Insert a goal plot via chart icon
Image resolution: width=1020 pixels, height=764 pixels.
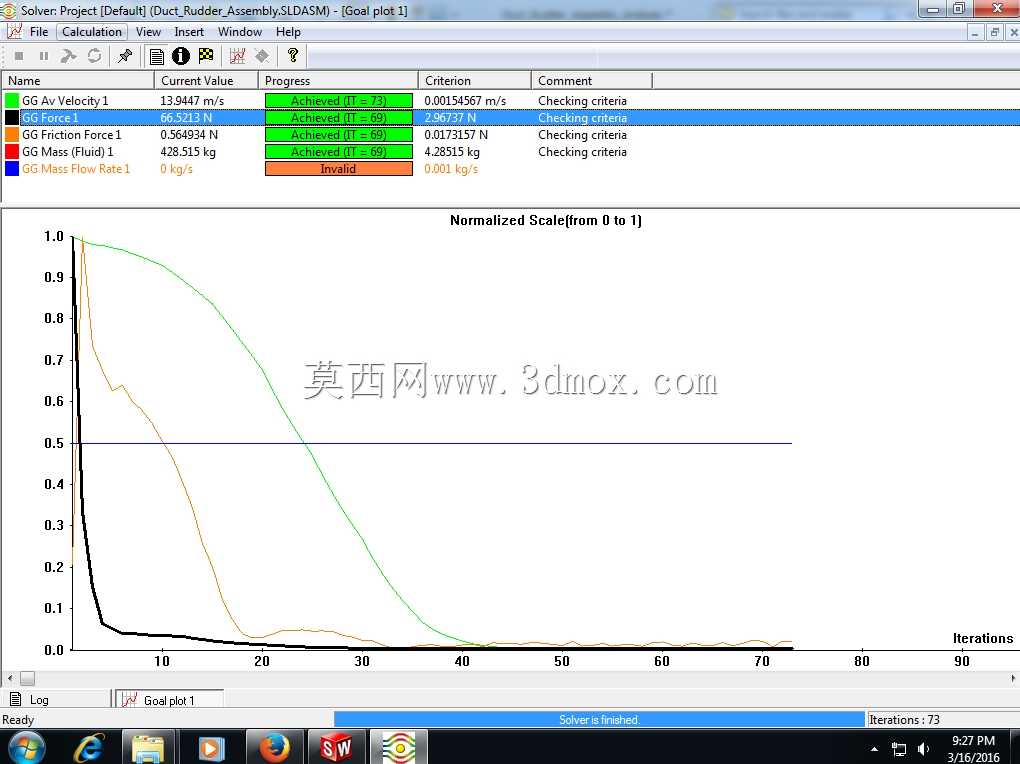[x=237, y=56]
